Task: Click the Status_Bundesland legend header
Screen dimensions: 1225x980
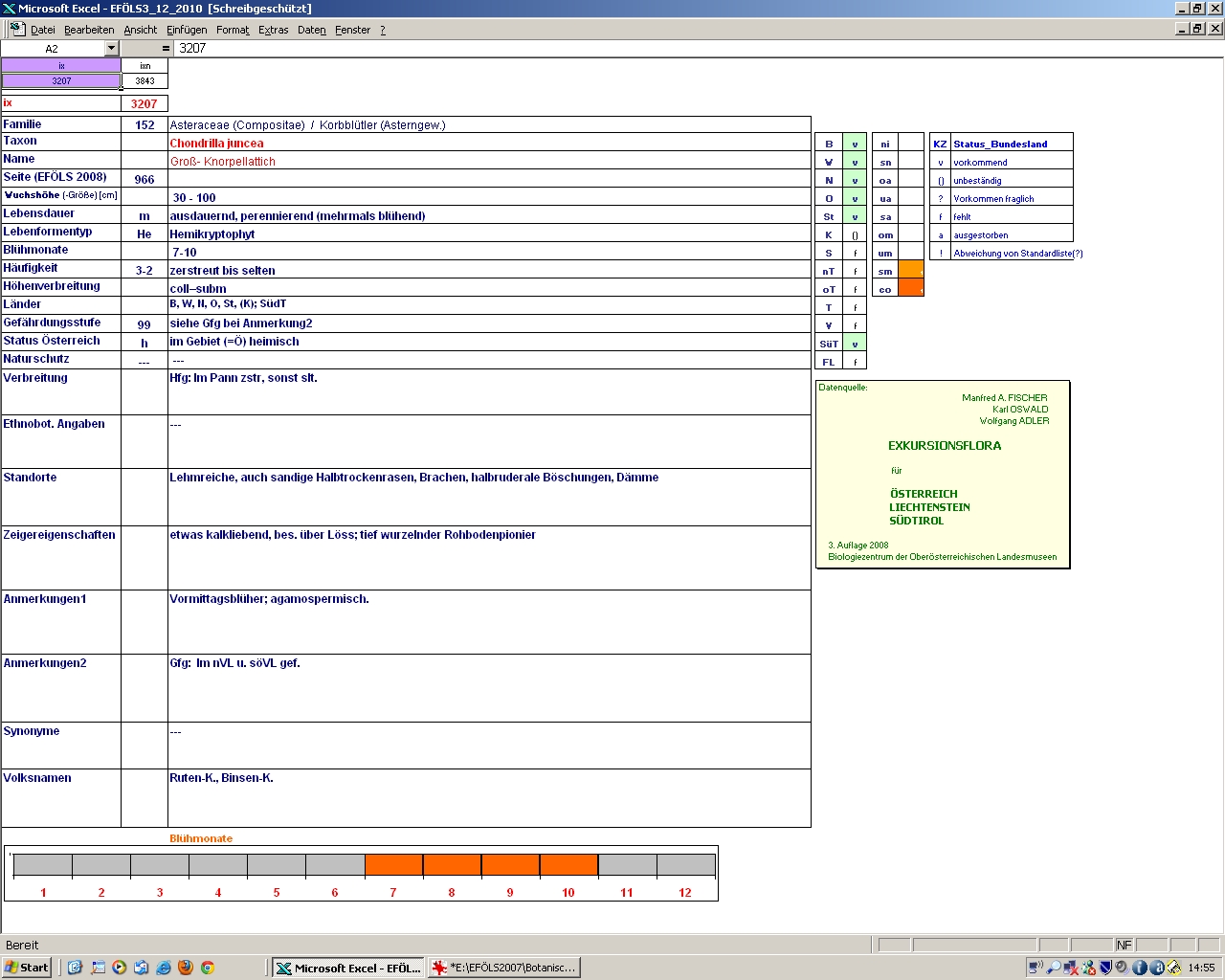Action: (1000, 144)
